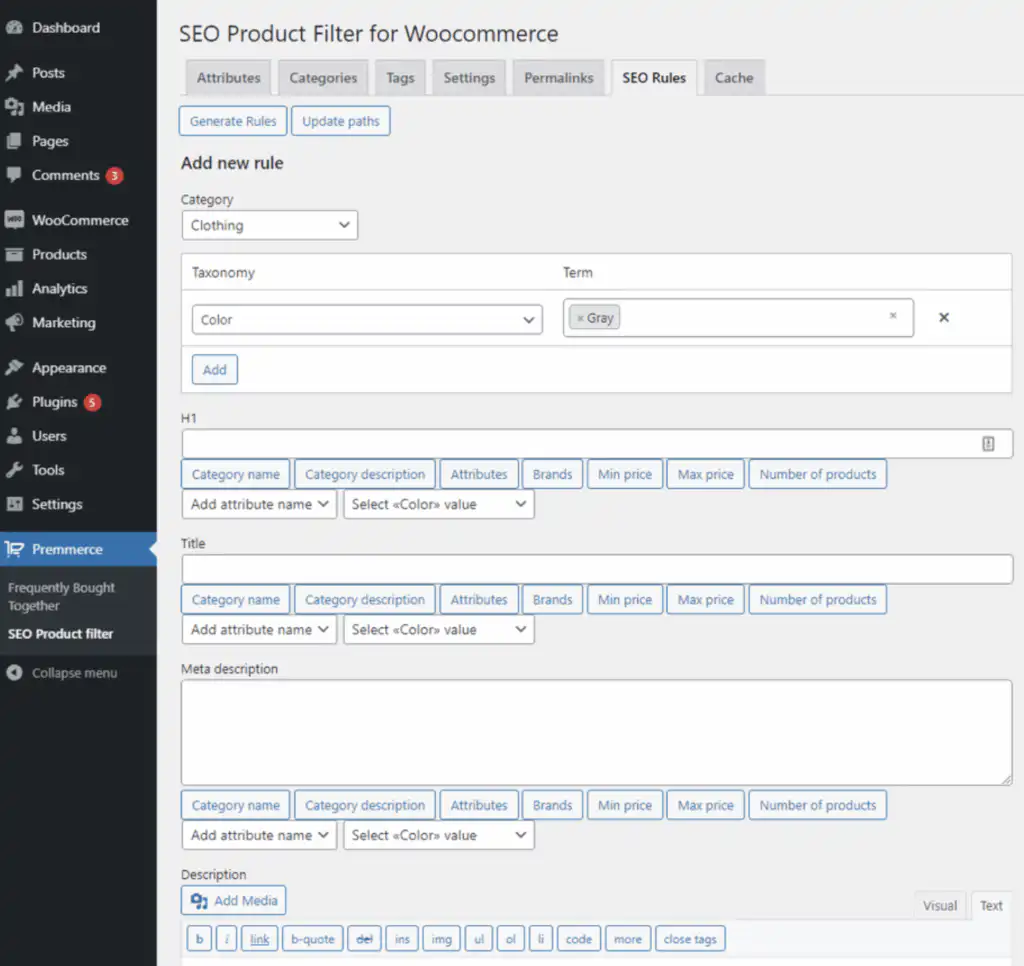Click the Premmerce cart icon
Screen dimensions: 1024x966
[14, 549]
